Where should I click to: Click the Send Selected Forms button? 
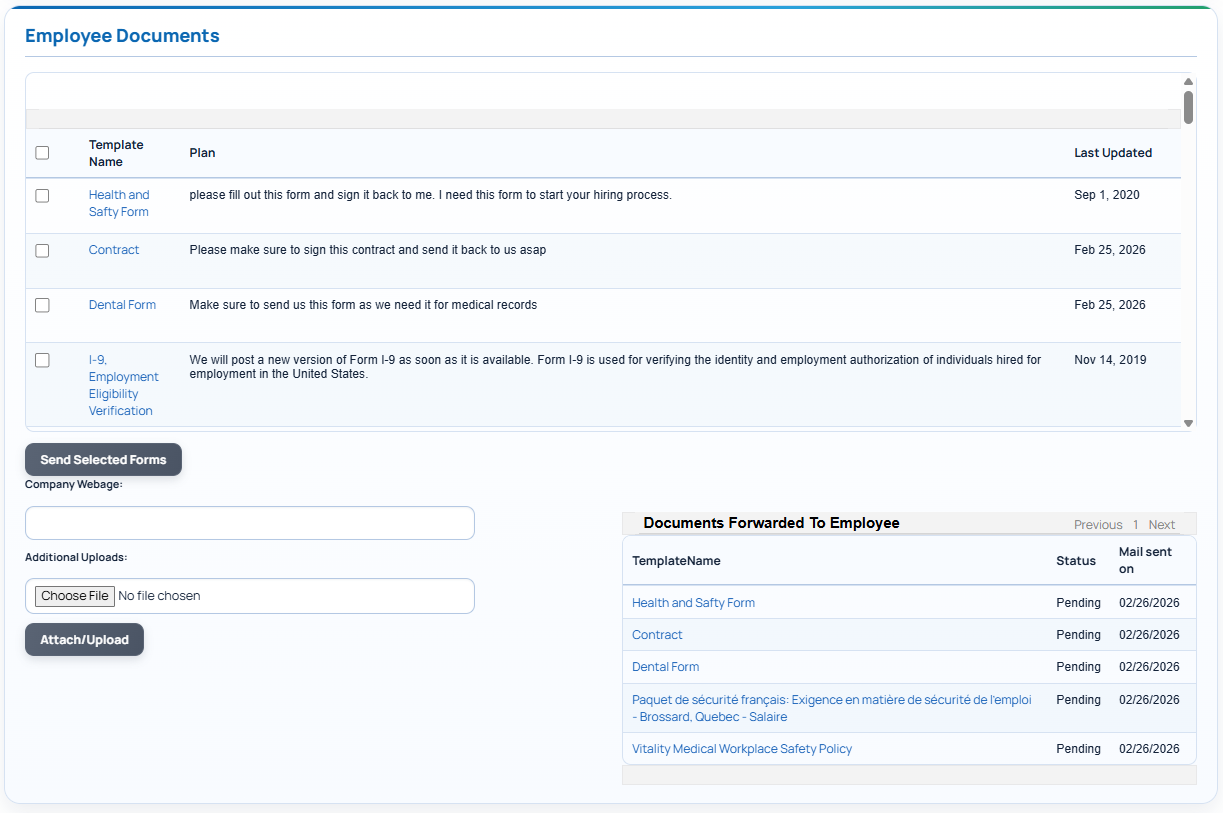[x=103, y=459]
